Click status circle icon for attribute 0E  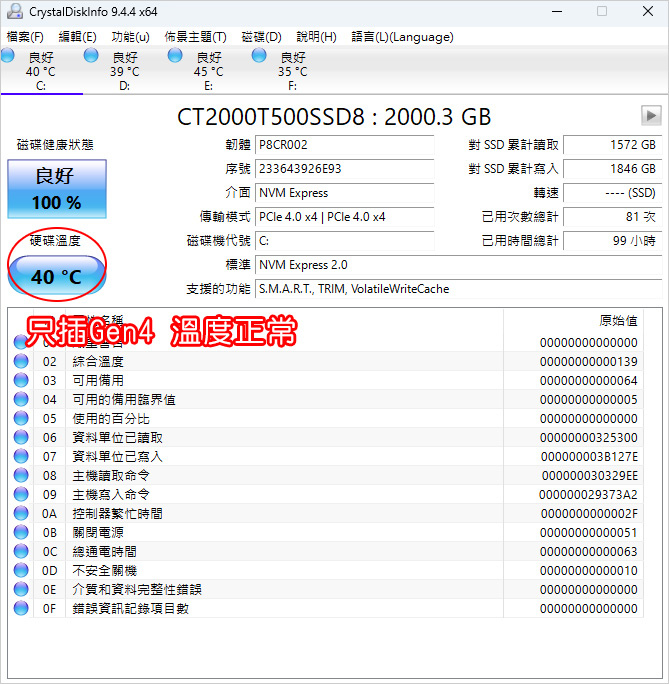[x=21, y=589]
